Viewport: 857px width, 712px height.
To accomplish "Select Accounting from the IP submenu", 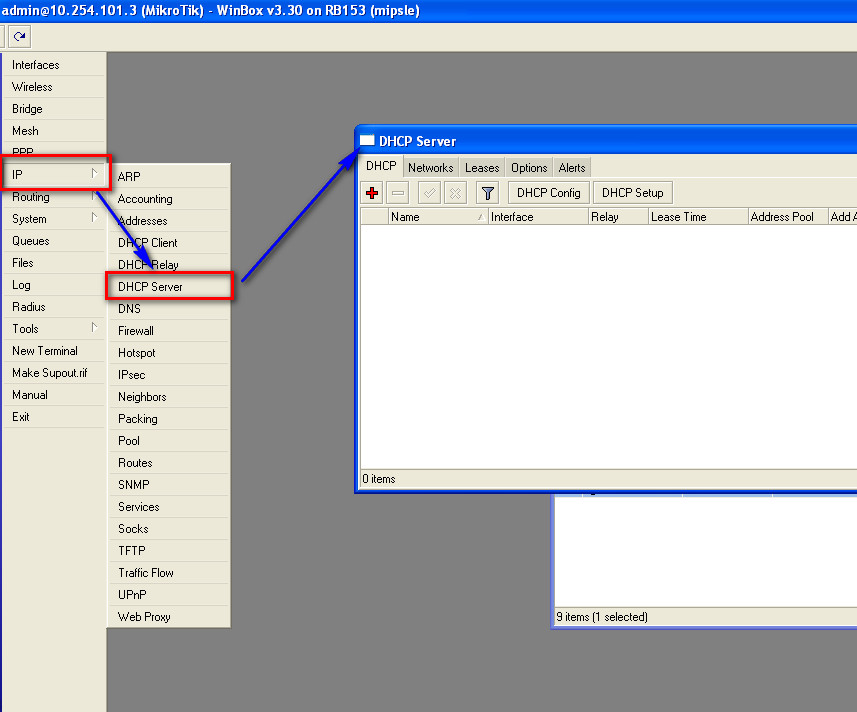I will point(169,199).
